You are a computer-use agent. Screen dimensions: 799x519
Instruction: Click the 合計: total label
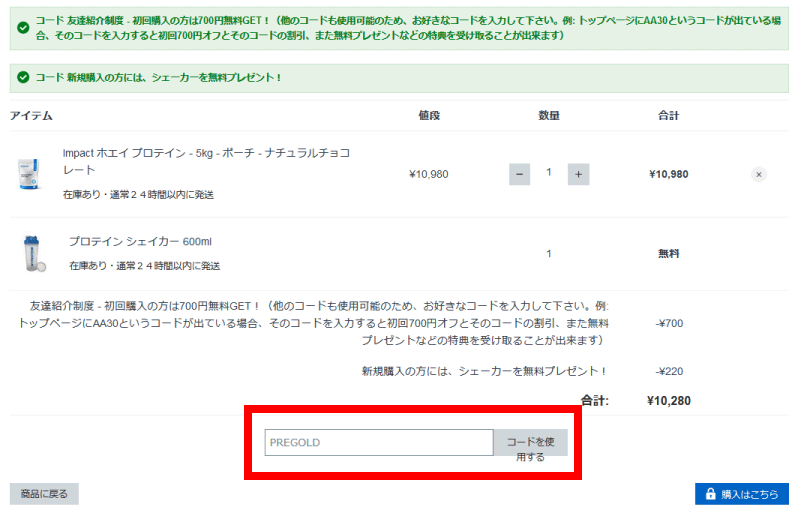click(595, 401)
